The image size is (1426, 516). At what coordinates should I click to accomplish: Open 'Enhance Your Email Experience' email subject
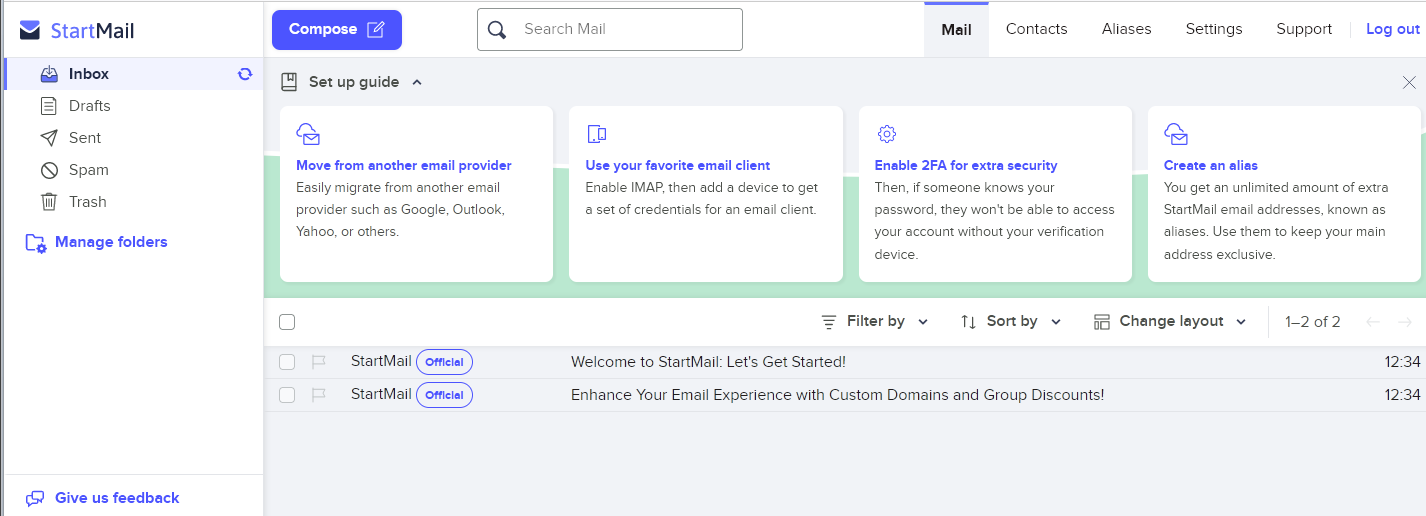pos(837,395)
